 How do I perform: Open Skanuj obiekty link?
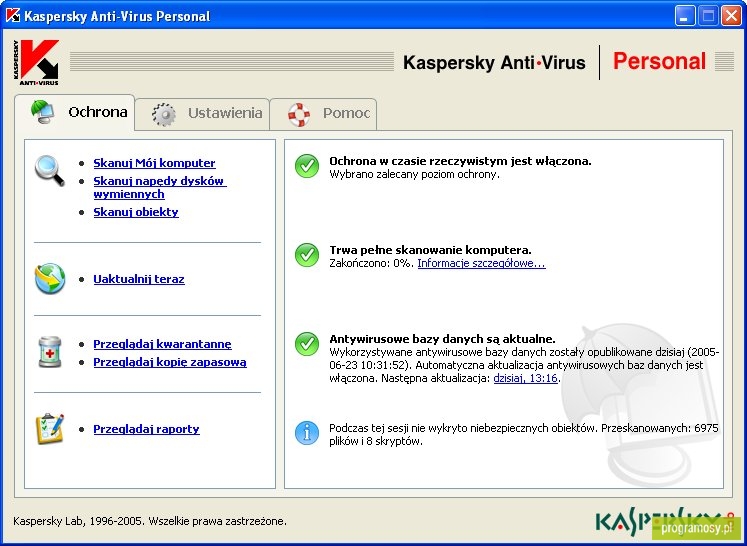coord(136,212)
